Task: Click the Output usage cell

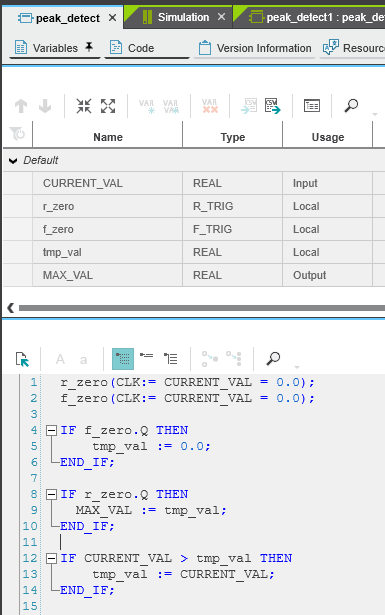Action: (x=327, y=275)
